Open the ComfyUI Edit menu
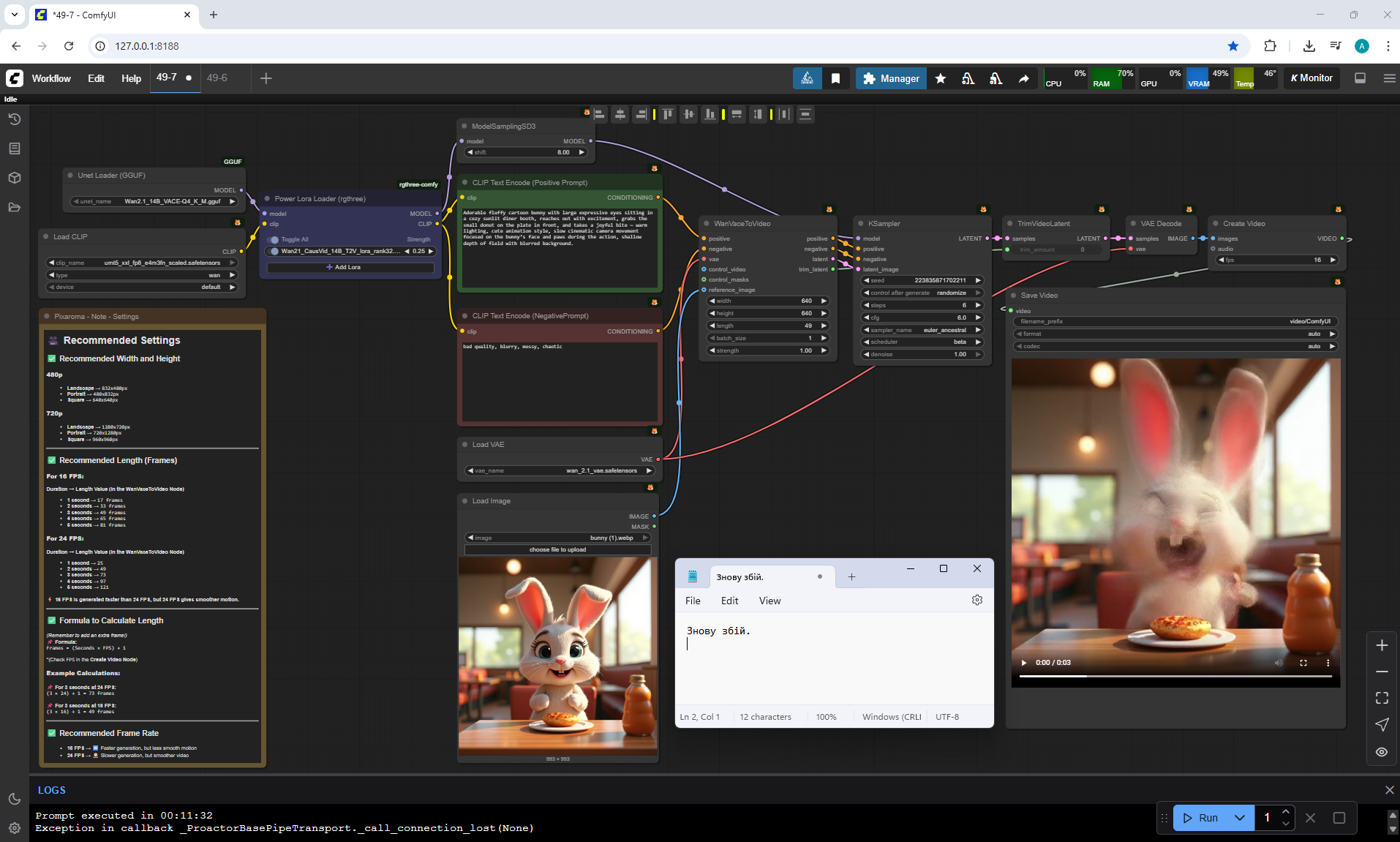 pos(96,78)
